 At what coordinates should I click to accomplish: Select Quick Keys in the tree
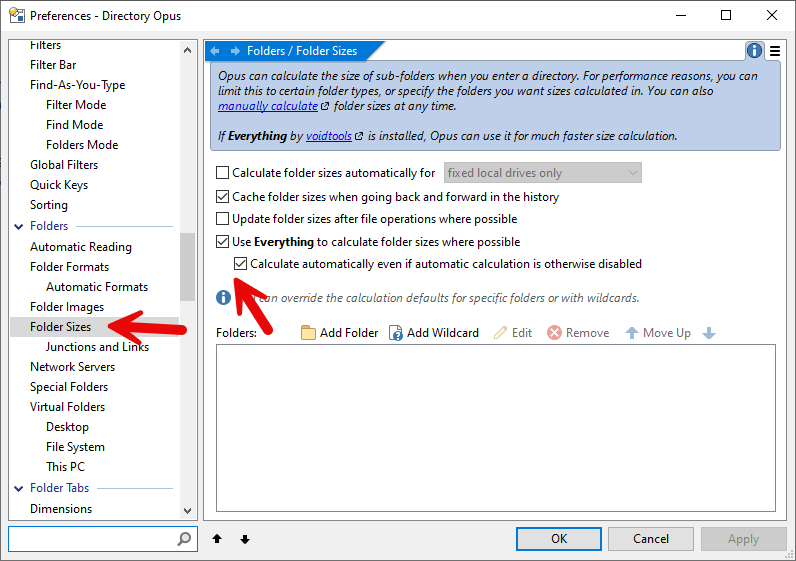point(59,185)
